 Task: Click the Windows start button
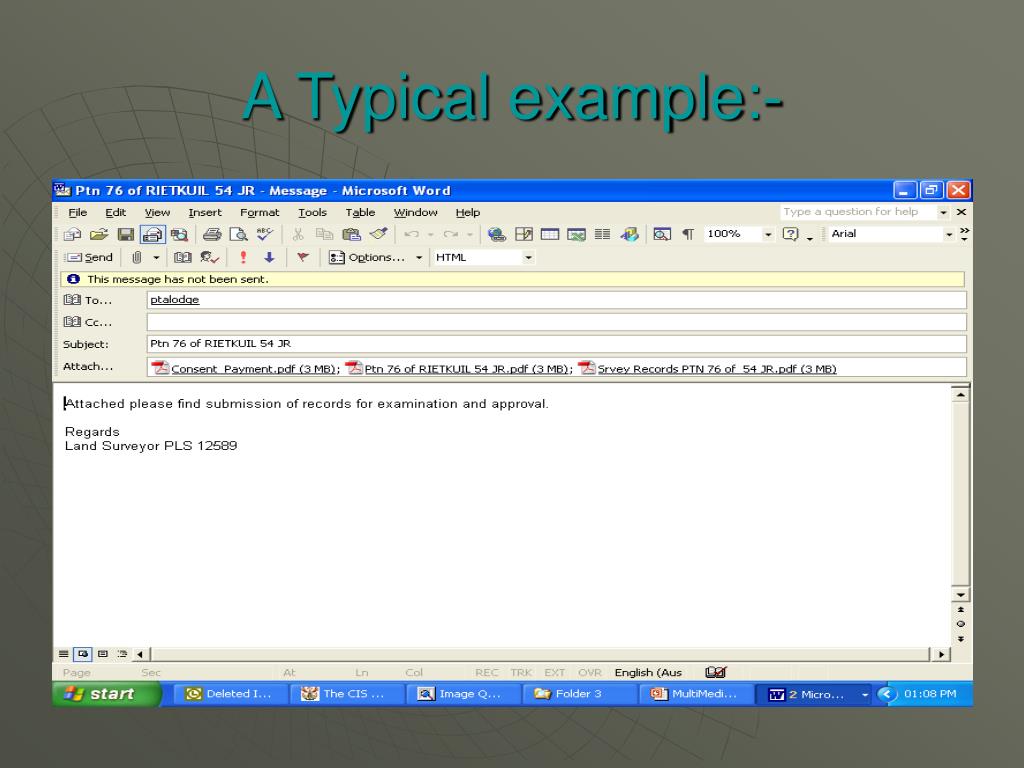point(106,694)
